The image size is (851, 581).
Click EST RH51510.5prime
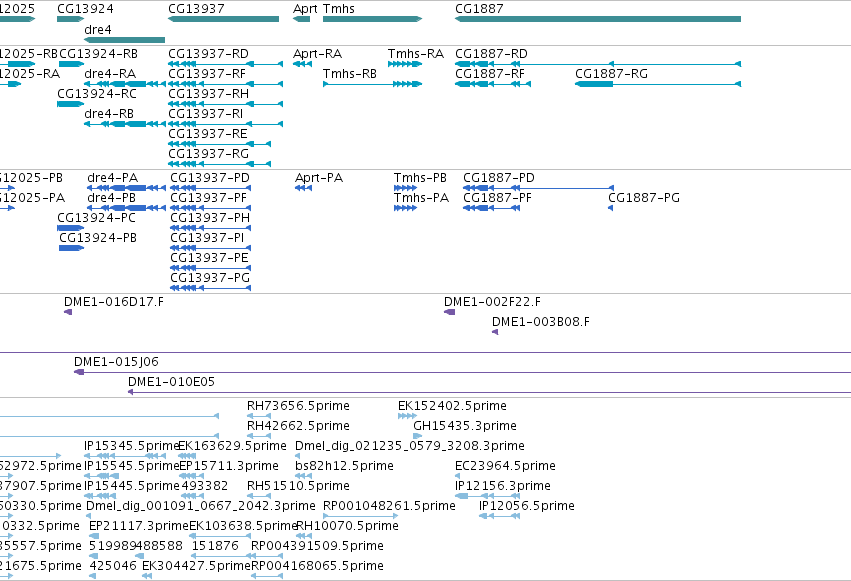(x=298, y=487)
